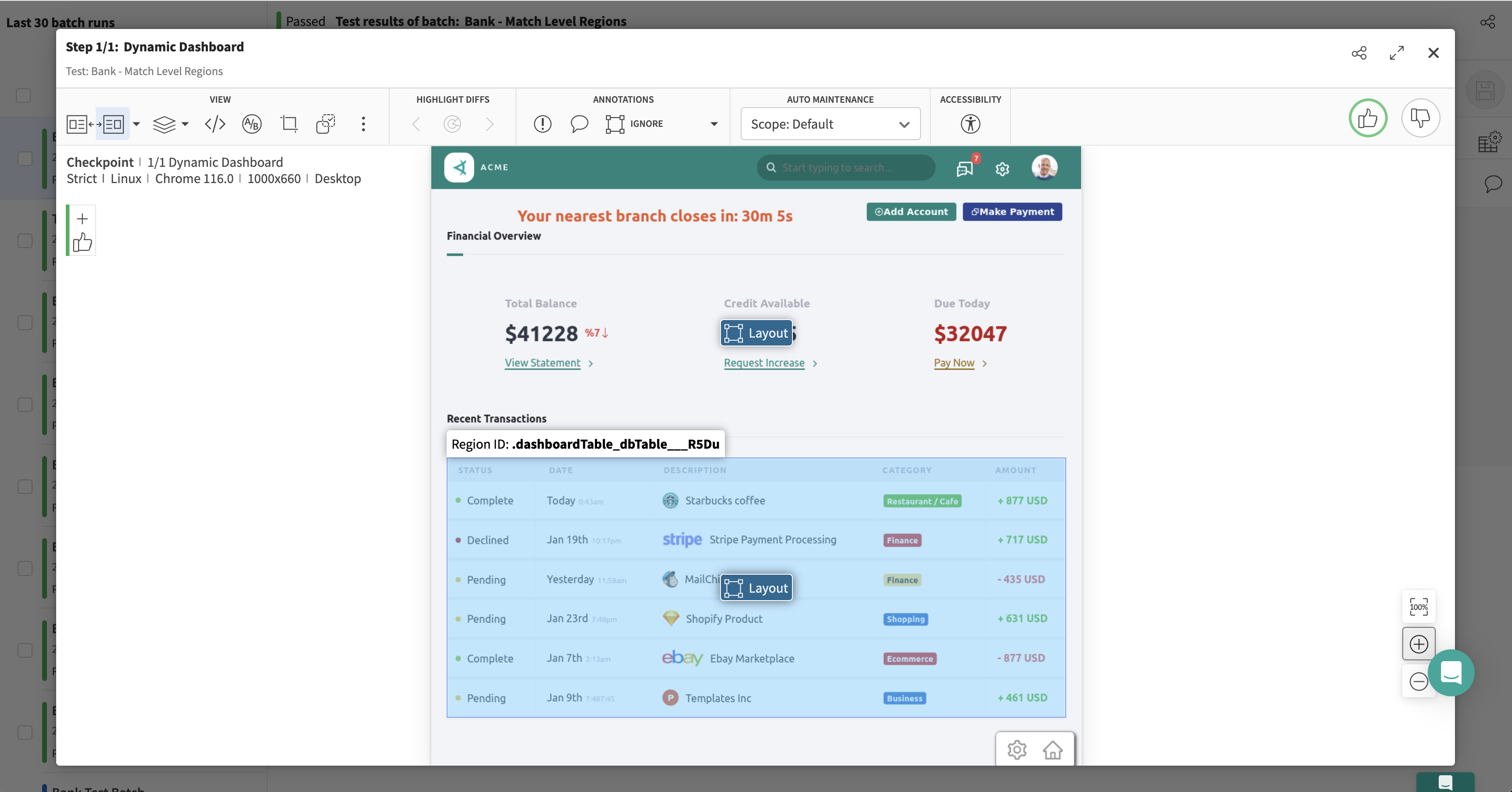This screenshot has height=792, width=1512.
Task: Expand the Scope: Default dropdown
Action: click(830, 124)
